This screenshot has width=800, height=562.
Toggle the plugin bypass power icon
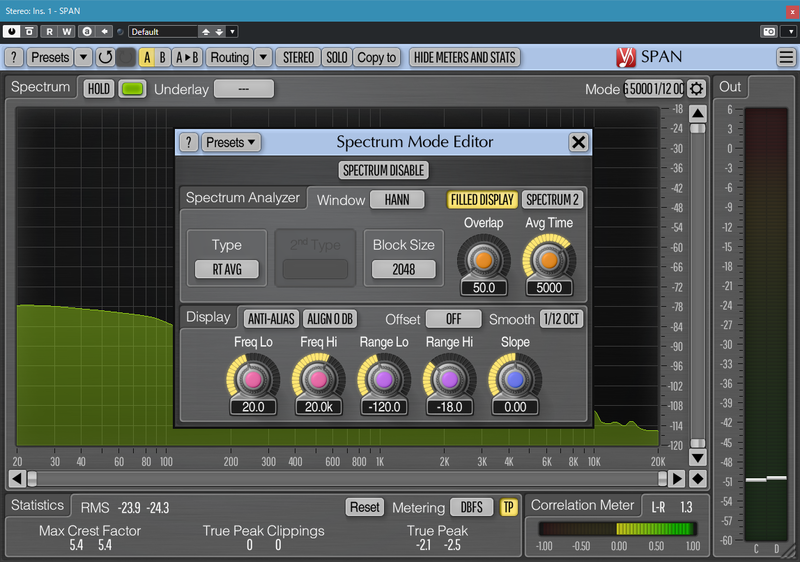(x=11, y=32)
